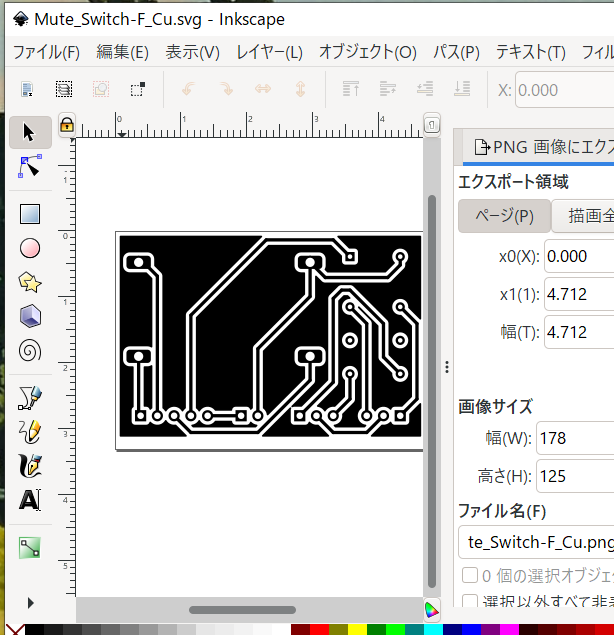
Task: Raise selection one step
Action: point(388,89)
